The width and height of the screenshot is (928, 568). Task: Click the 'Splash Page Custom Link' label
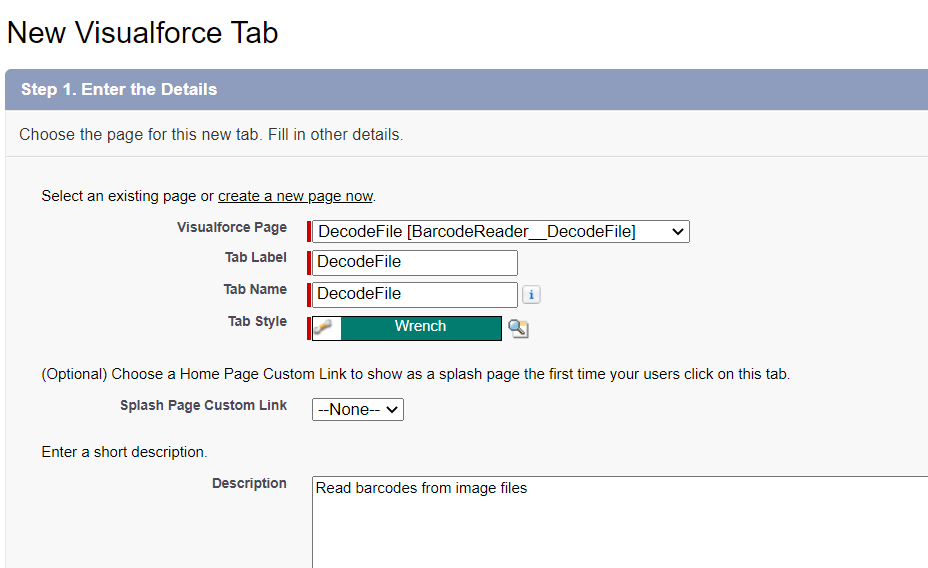click(x=203, y=405)
